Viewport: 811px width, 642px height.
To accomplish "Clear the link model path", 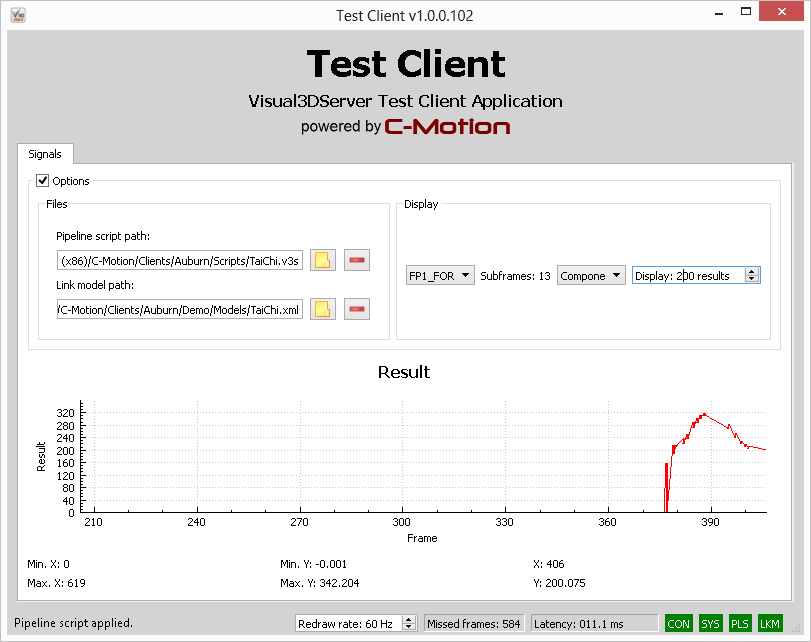I will click(357, 309).
